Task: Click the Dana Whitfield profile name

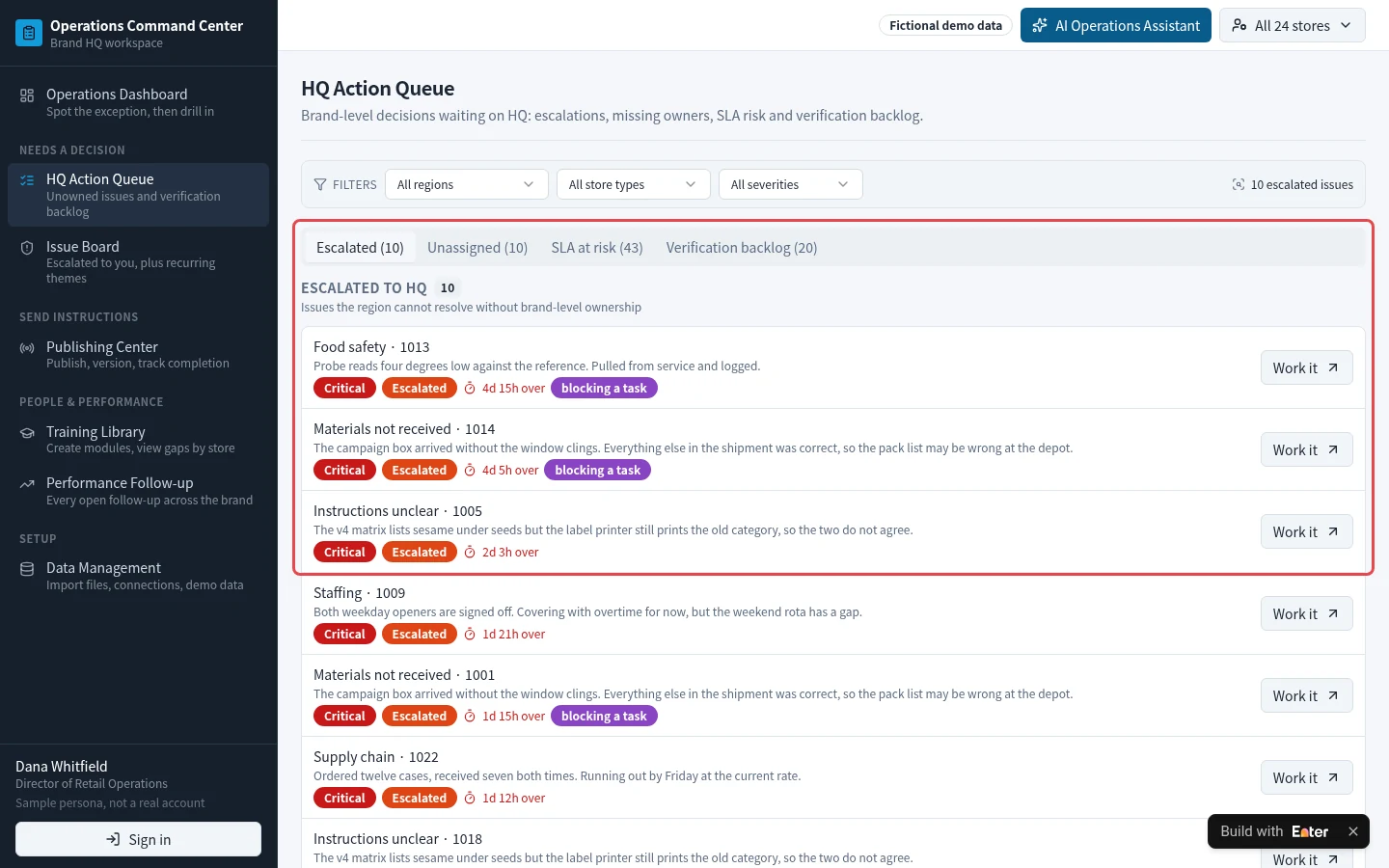Action: point(62,767)
